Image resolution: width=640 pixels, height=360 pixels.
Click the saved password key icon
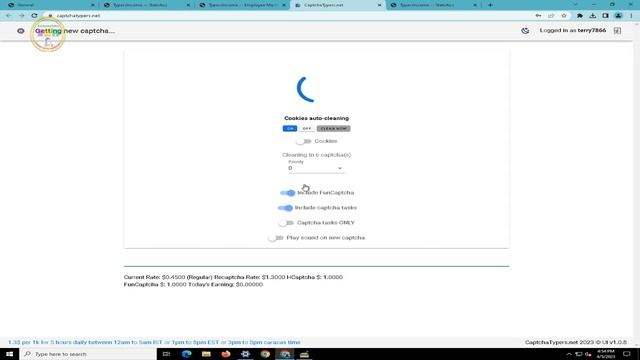(538, 16)
